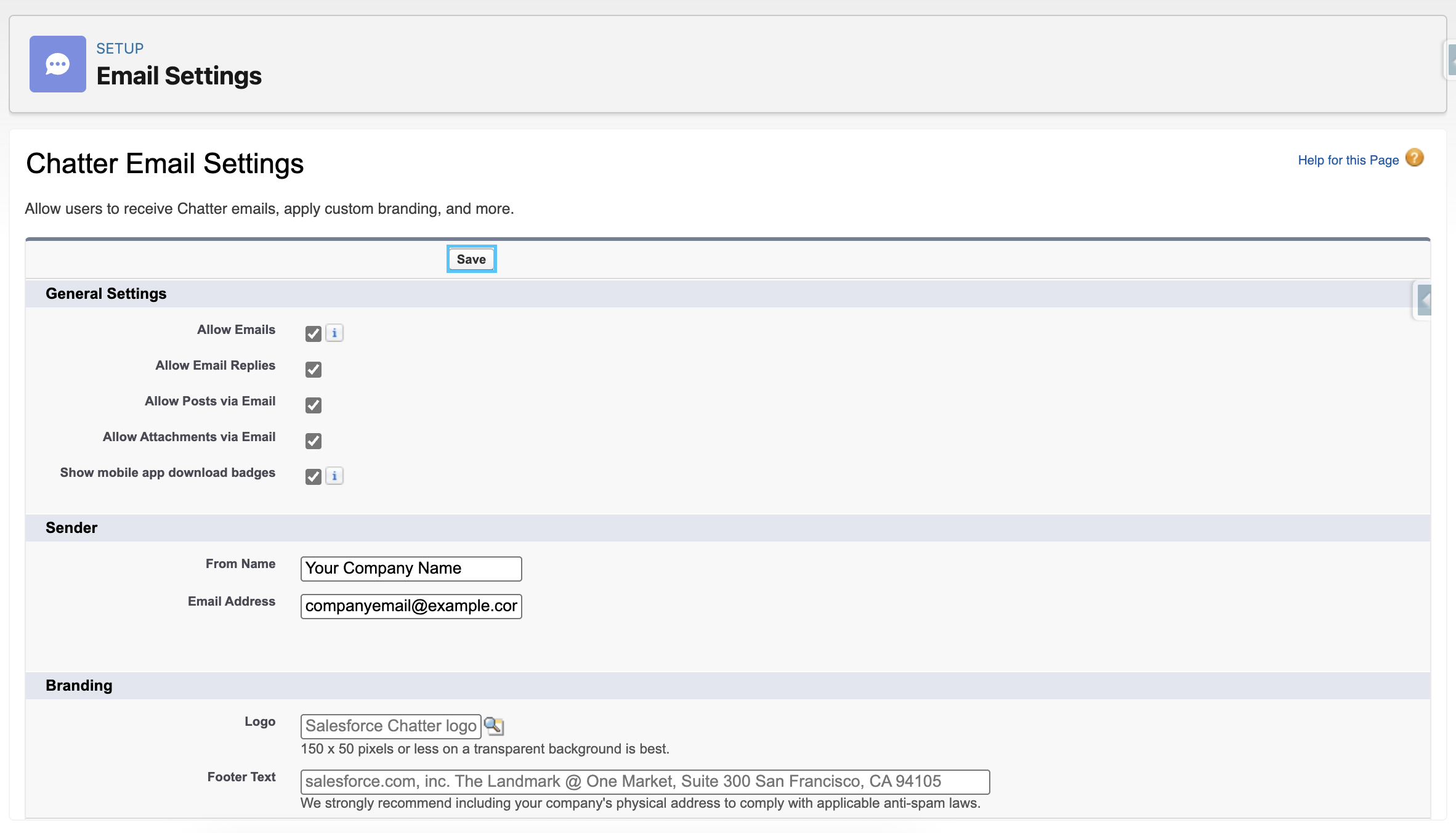Viewport: 1456px width, 833px height.
Task: Click the SETUP breadcrumb link
Action: (x=120, y=49)
